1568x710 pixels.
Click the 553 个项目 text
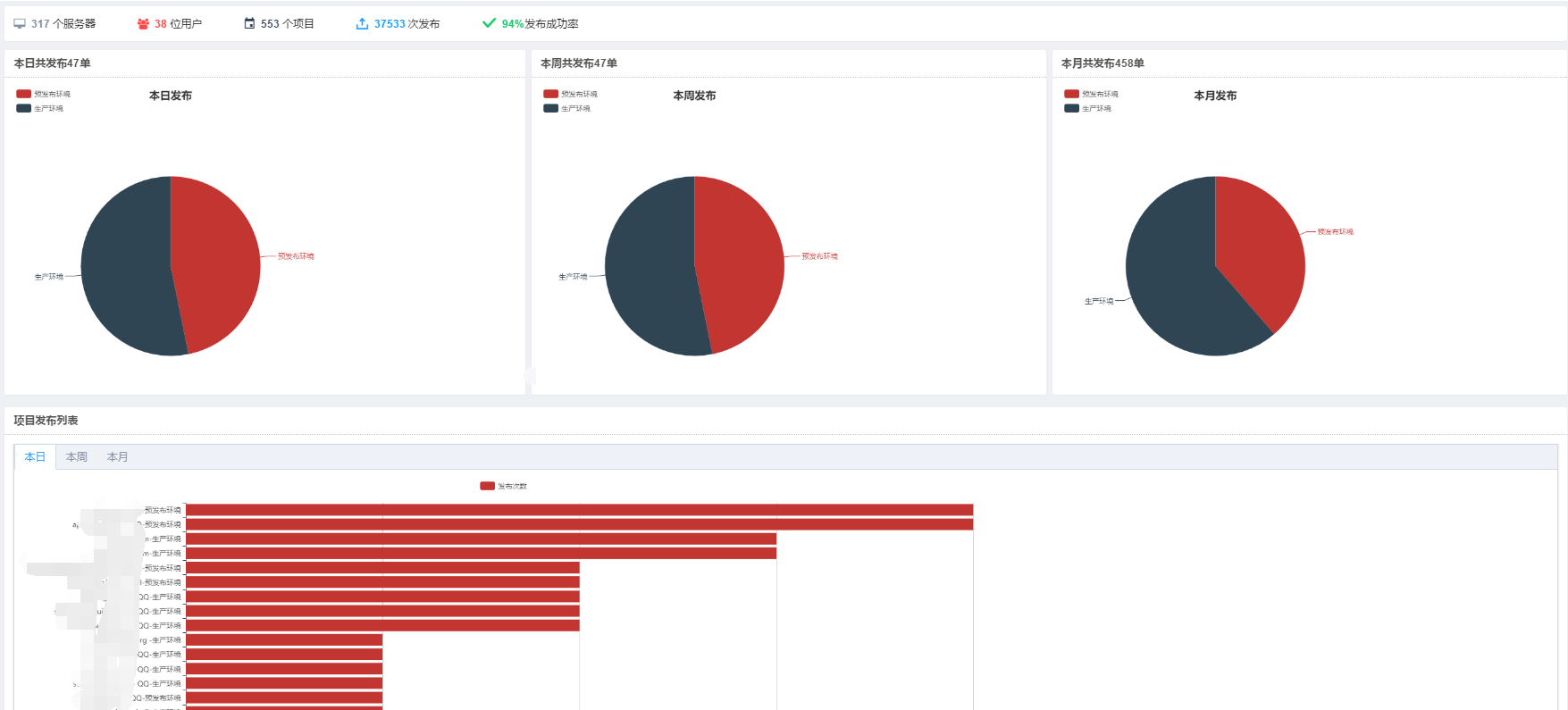point(288,24)
